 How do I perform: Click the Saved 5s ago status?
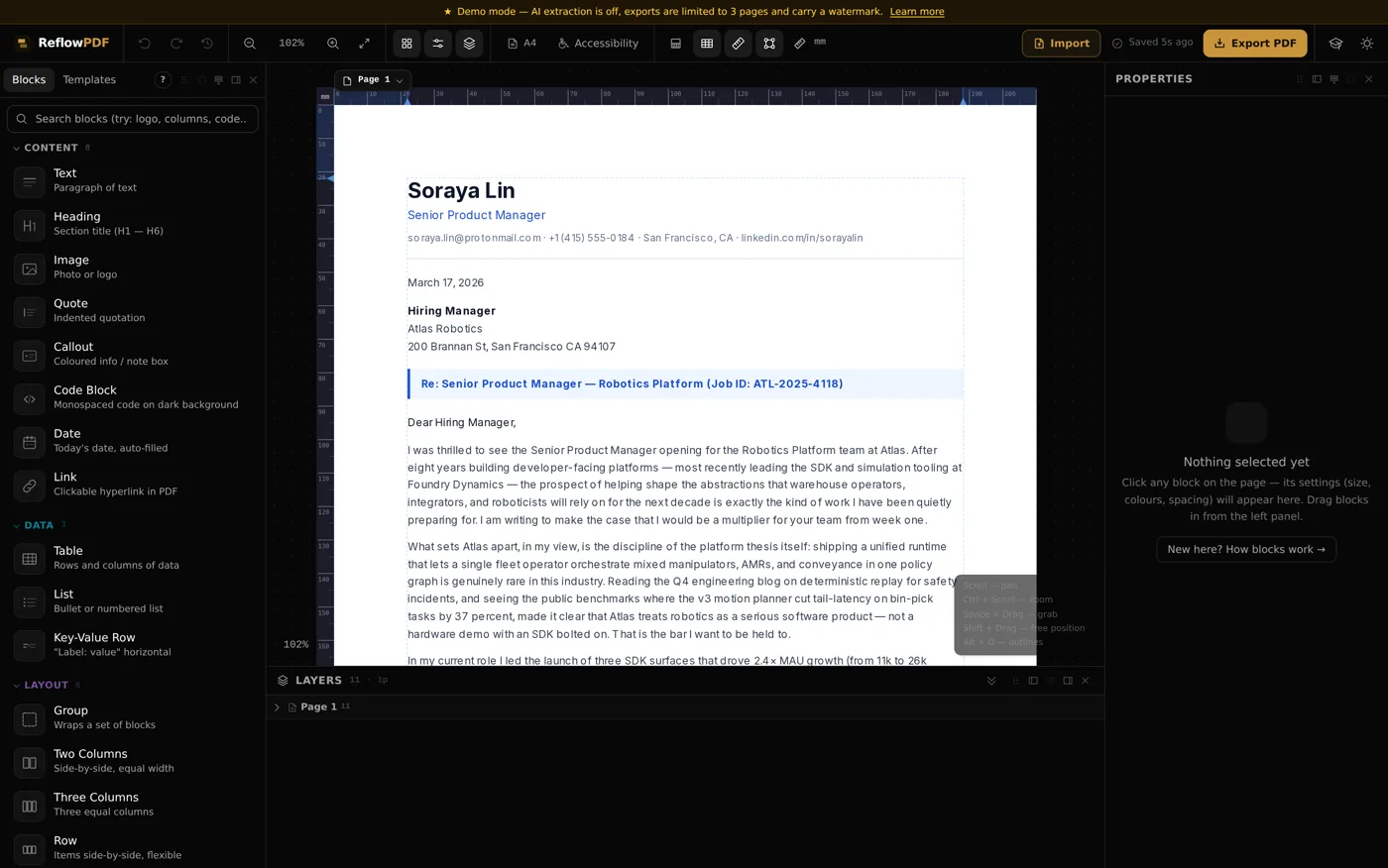click(1152, 43)
